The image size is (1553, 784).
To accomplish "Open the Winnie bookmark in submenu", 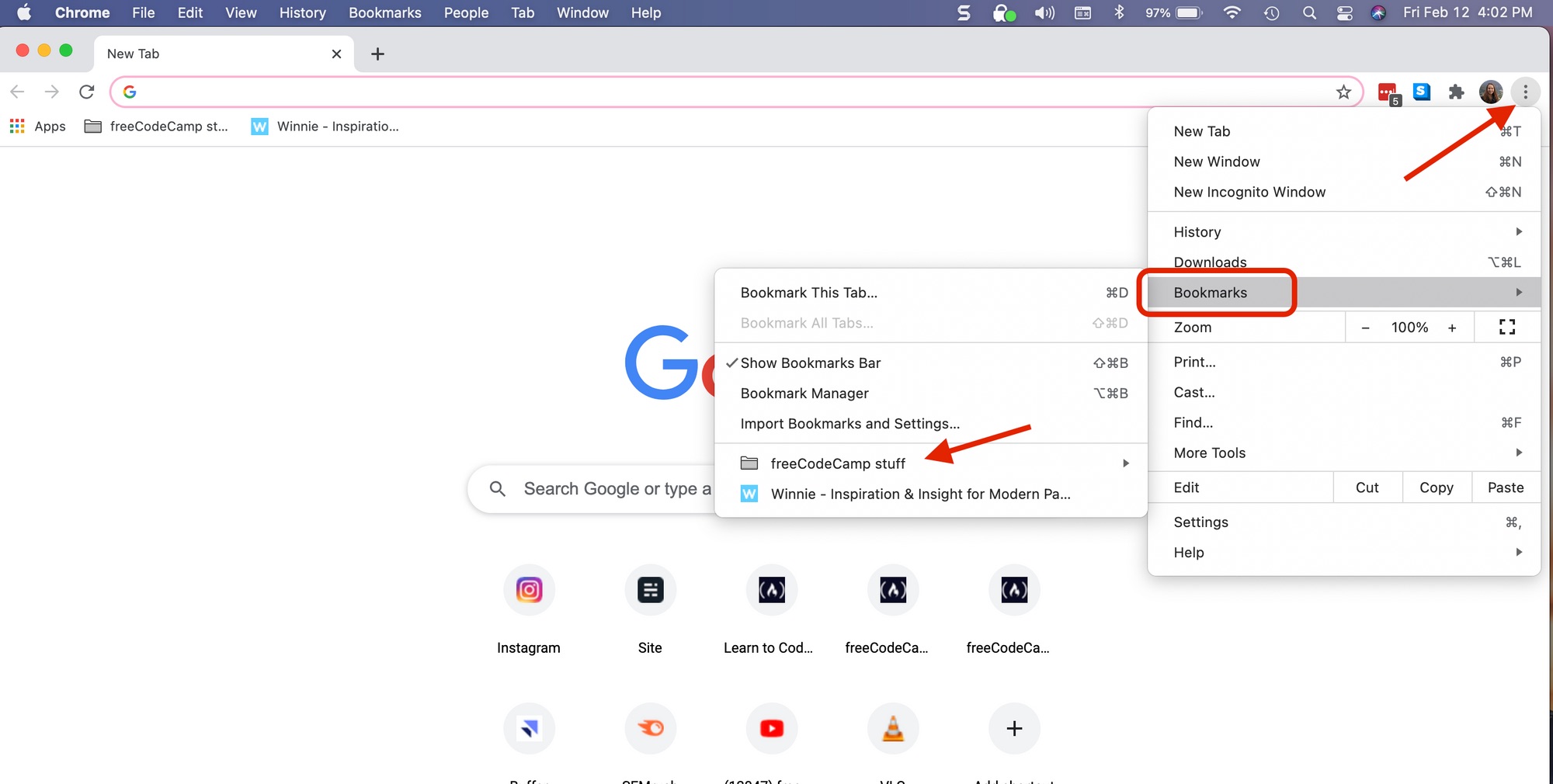I will click(920, 494).
